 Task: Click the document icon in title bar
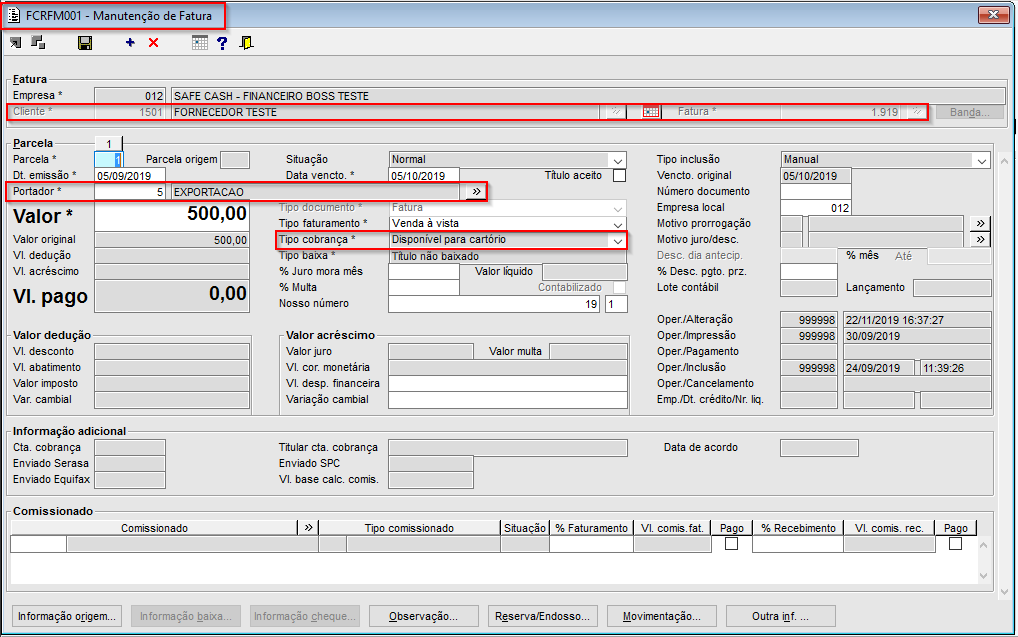pyautogui.click(x=13, y=16)
